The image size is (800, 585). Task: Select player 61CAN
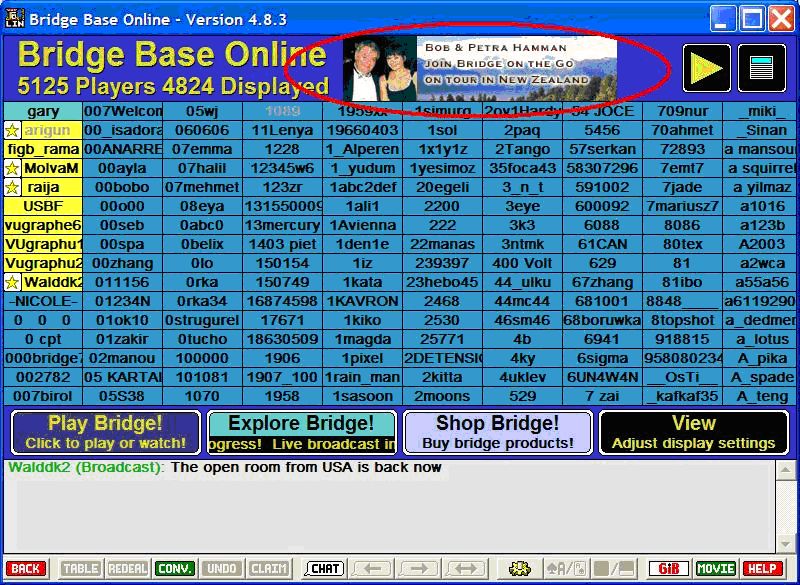click(603, 245)
